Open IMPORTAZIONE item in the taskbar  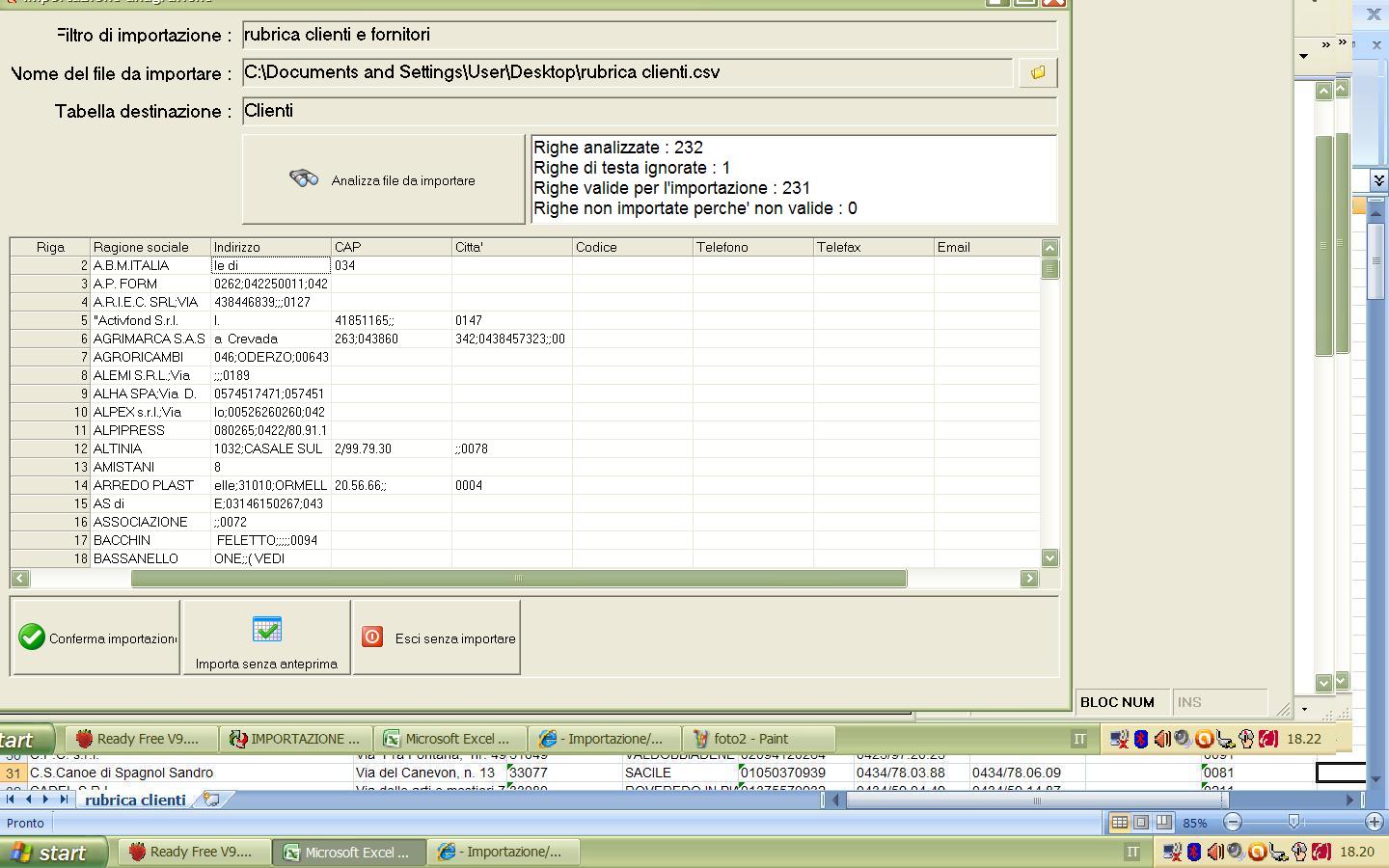click(295, 739)
